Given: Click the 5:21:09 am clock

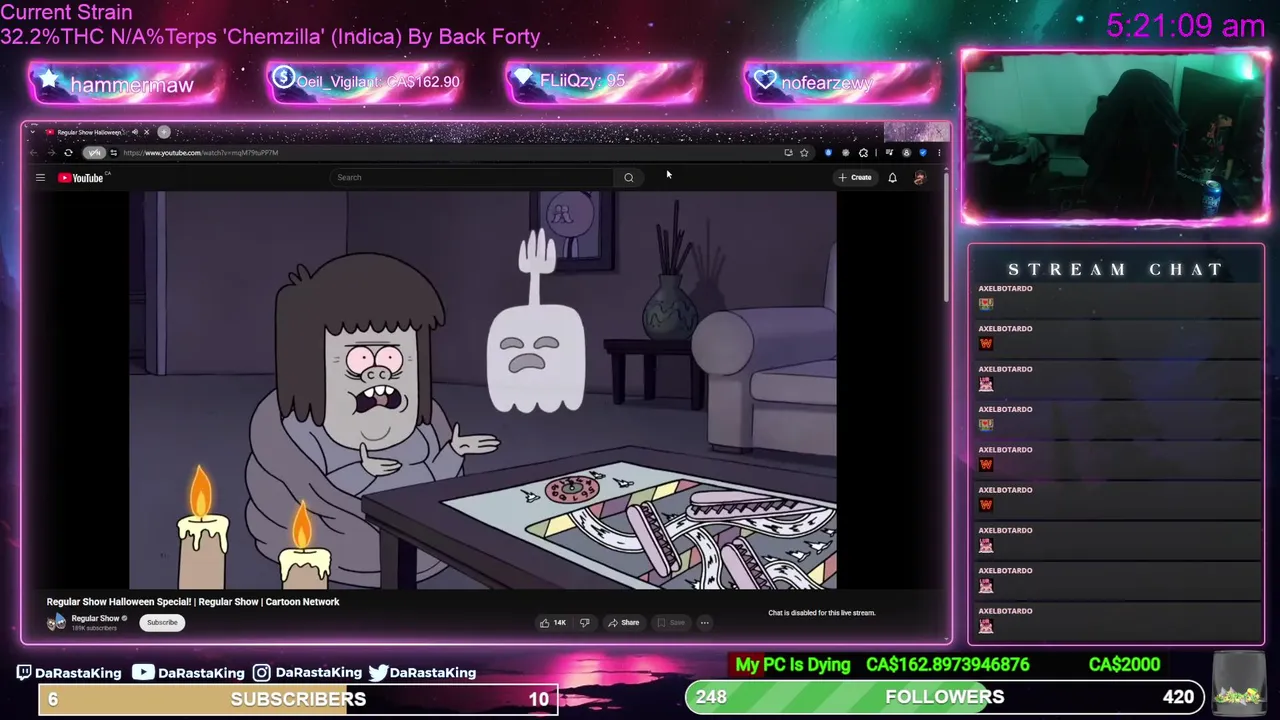Looking at the screenshot, I should tap(1186, 26).
